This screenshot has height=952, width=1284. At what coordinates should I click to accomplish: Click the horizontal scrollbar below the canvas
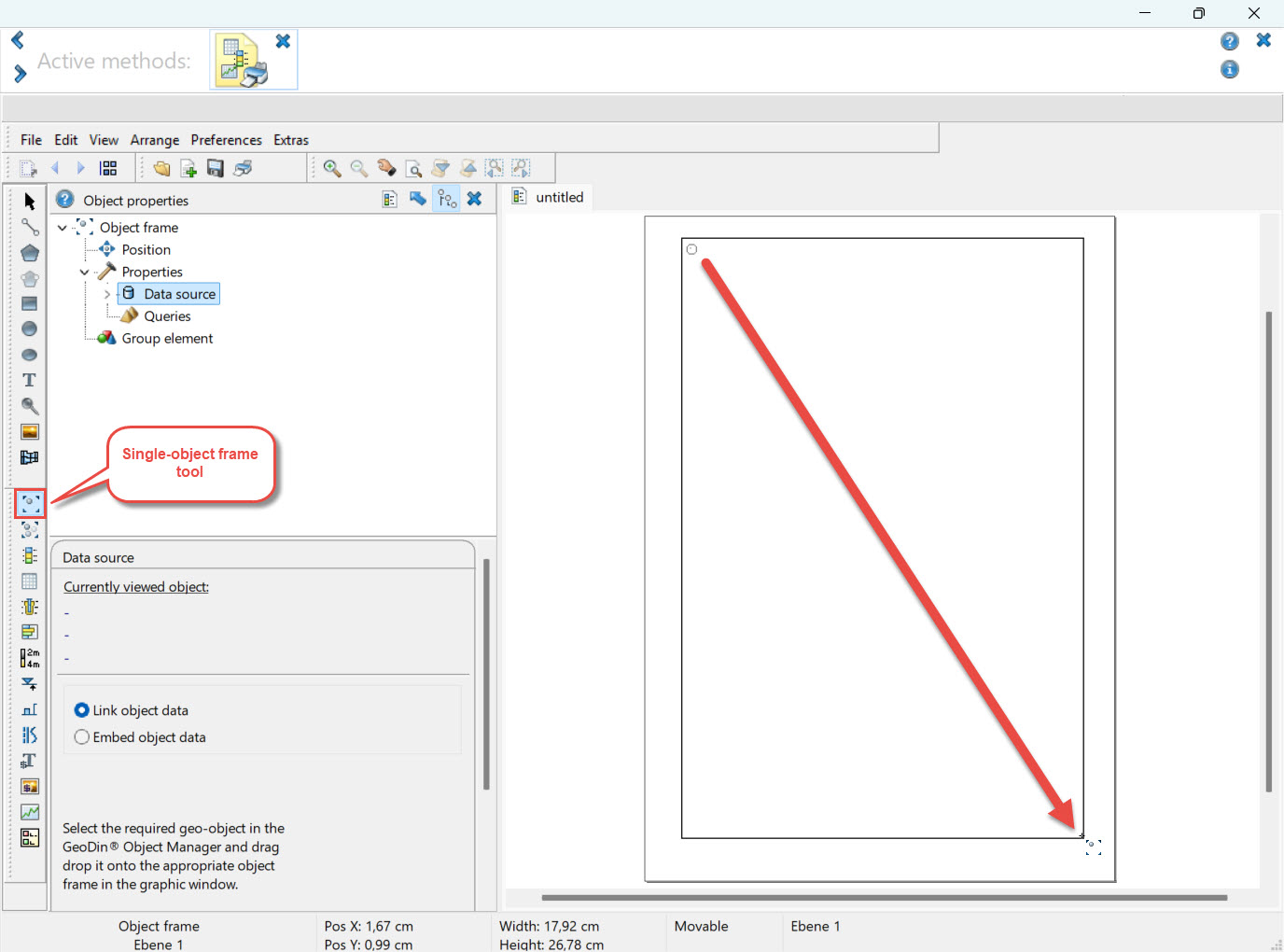click(883, 898)
